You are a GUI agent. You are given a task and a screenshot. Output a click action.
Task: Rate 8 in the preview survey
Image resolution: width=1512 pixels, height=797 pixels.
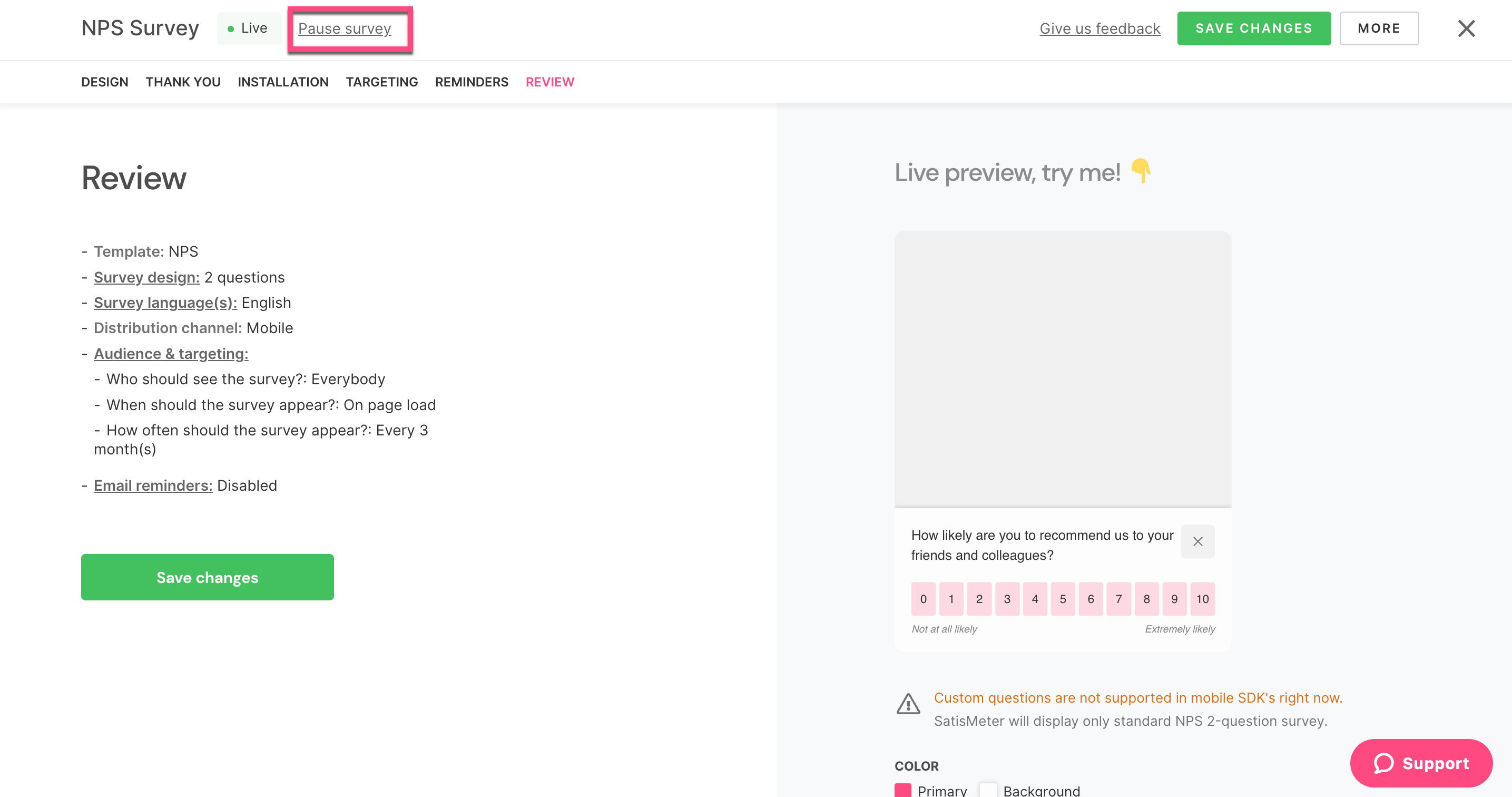pyautogui.click(x=1146, y=598)
